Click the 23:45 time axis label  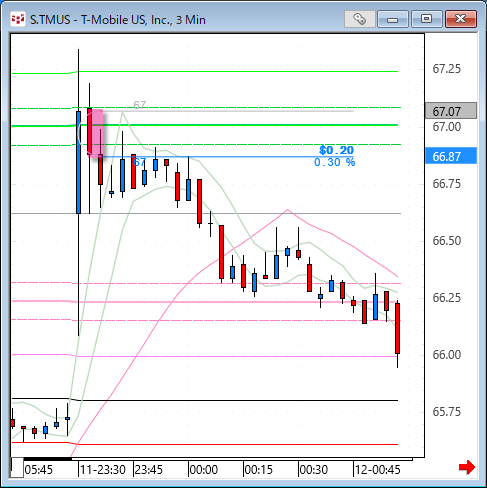(149, 470)
